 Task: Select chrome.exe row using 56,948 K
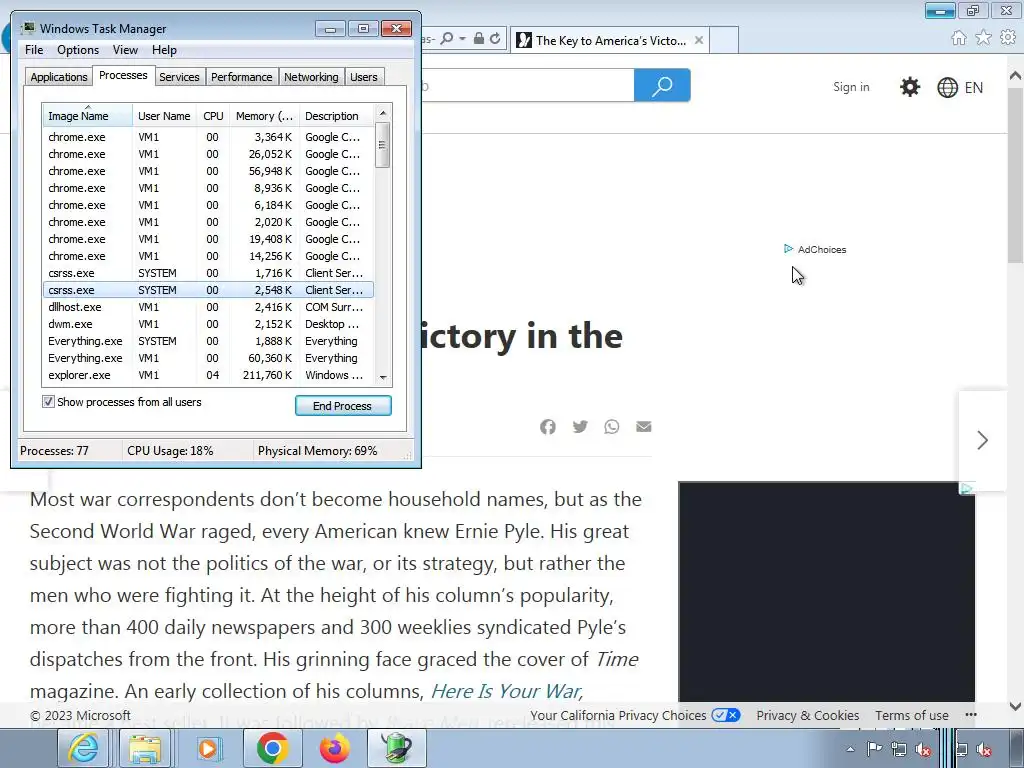pos(208,171)
